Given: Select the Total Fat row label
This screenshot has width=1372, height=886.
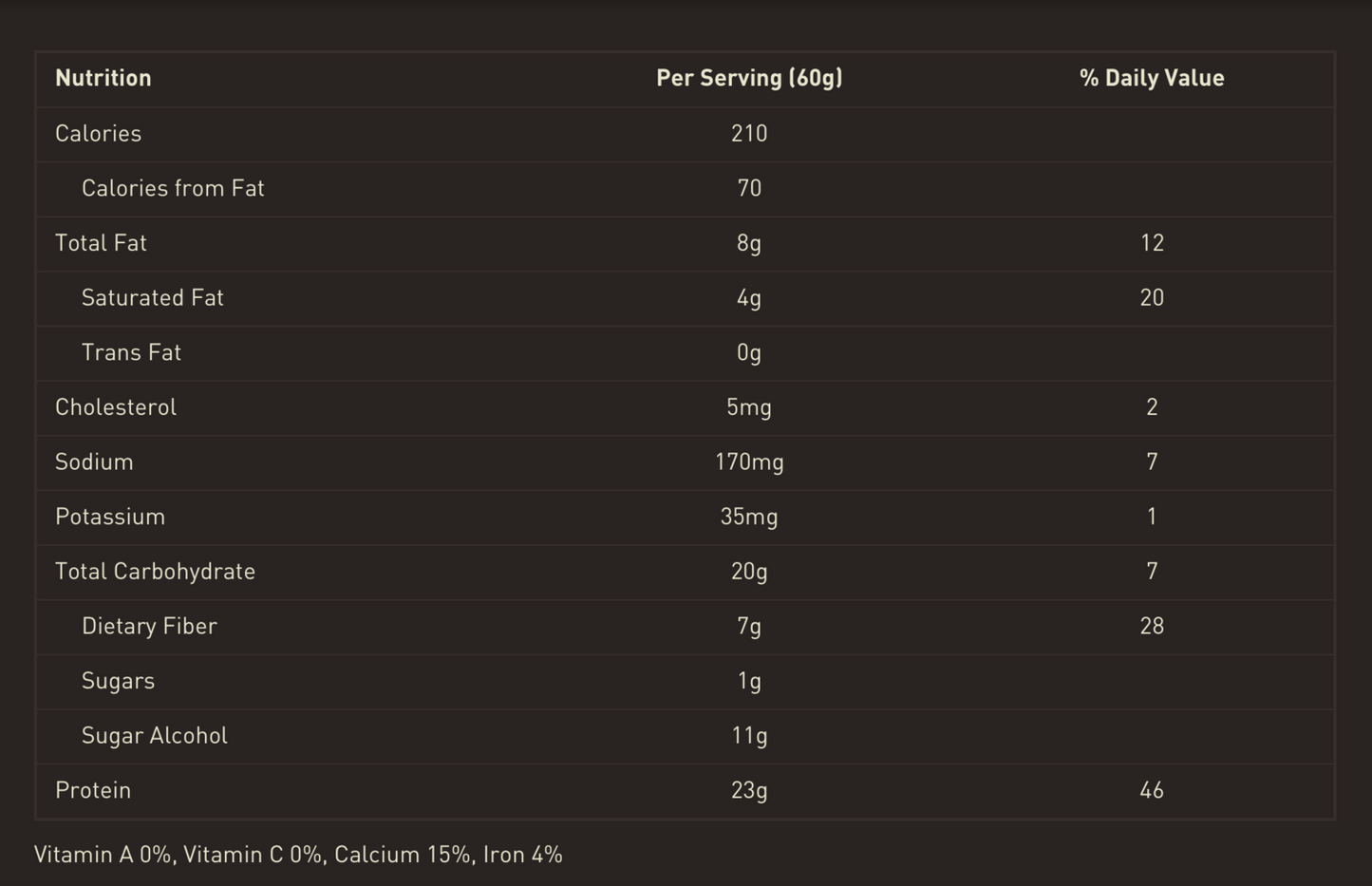Looking at the screenshot, I should [x=101, y=243].
